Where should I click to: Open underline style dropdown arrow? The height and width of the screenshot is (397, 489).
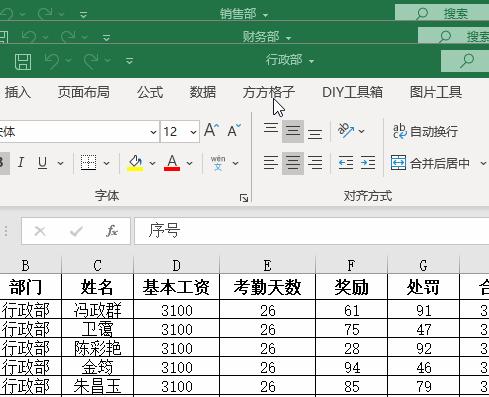click(x=60, y=163)
